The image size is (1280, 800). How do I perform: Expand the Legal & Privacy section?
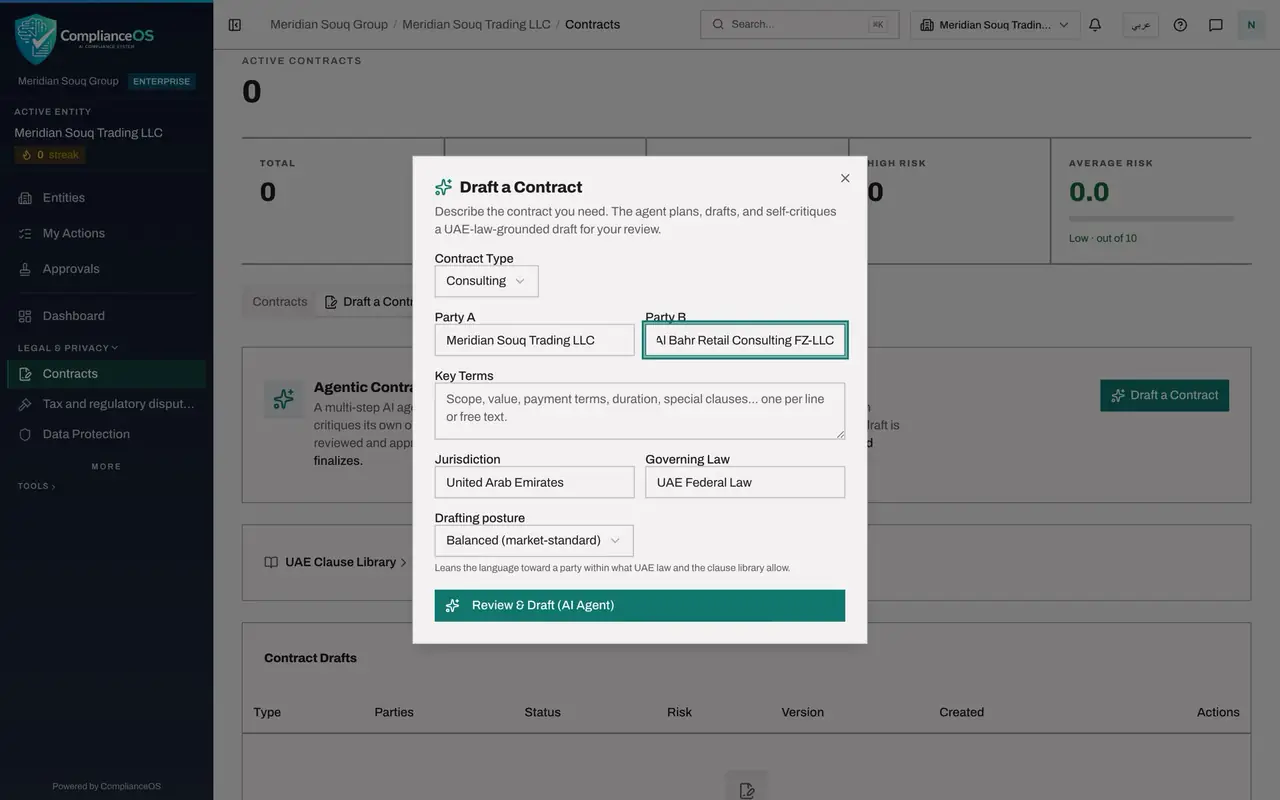68,348
